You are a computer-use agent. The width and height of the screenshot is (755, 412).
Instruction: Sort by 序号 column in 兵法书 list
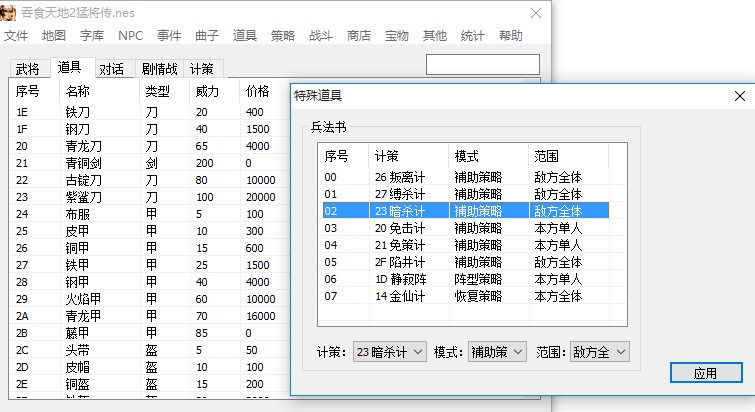pyautogui.click(x=343, y=156)
